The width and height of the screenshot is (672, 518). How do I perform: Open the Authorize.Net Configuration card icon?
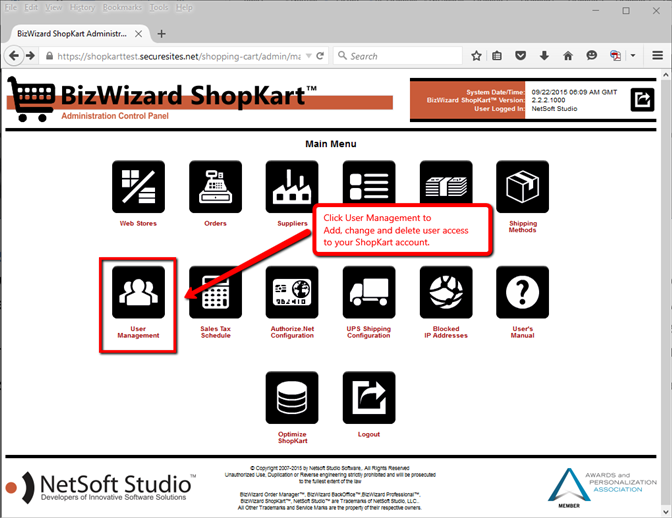292,292
